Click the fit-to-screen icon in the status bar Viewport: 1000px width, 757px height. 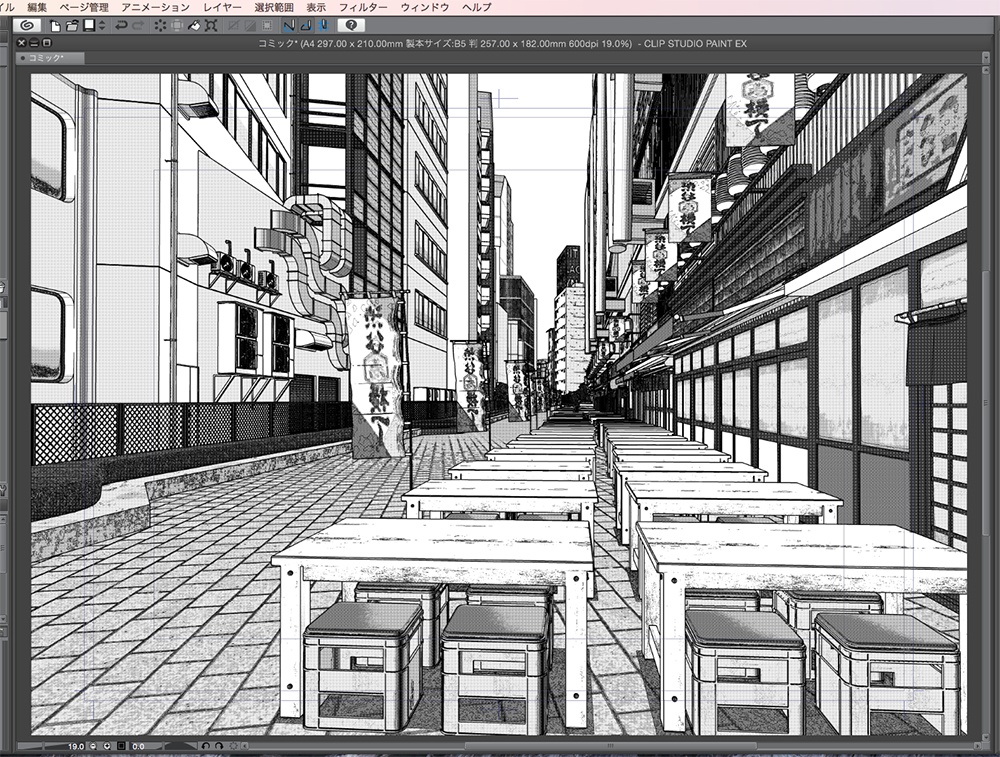pyautogui.click(x=121, y=746)
